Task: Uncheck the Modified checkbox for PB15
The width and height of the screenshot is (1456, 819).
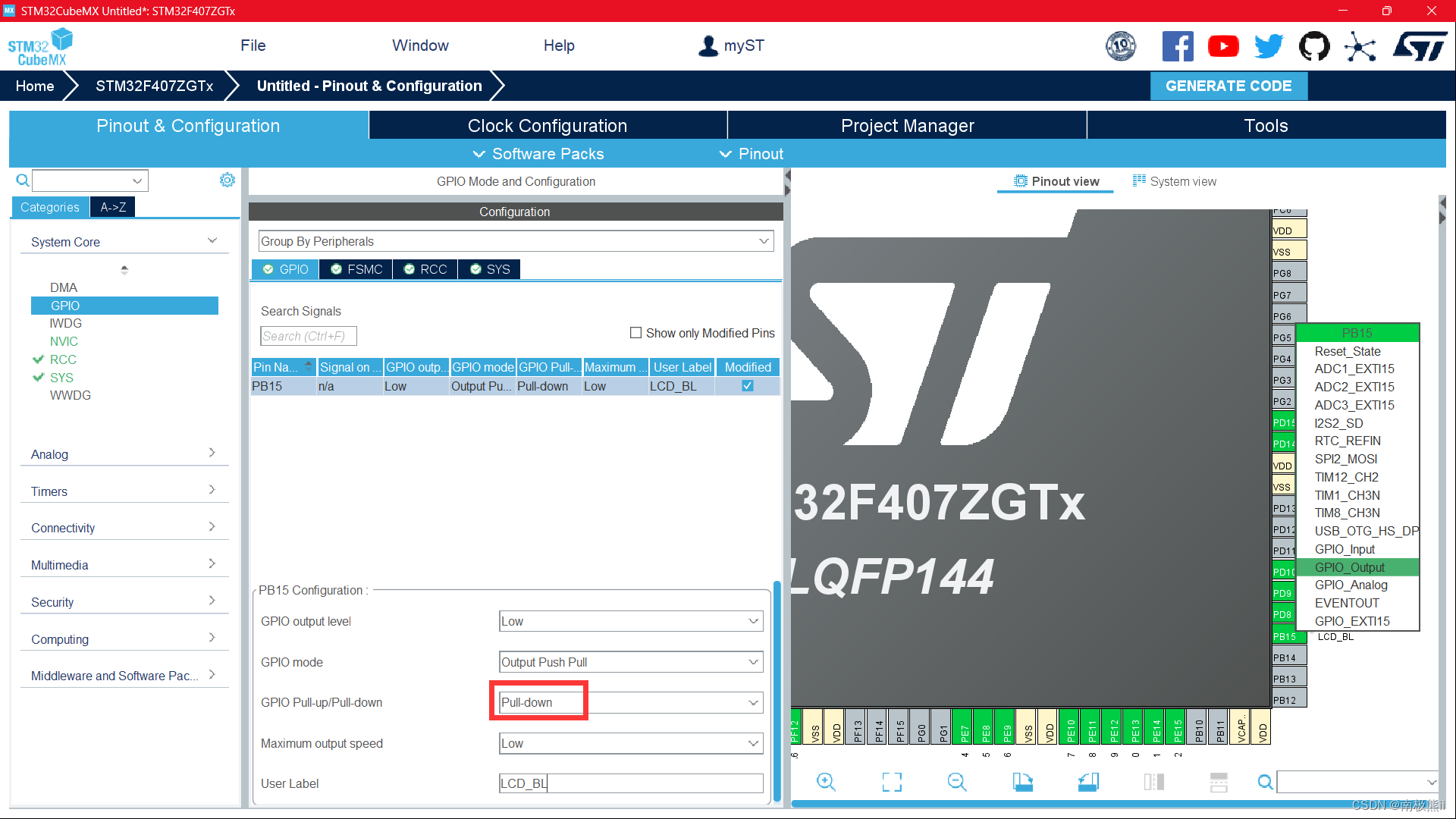Action: tap(747, 385)
